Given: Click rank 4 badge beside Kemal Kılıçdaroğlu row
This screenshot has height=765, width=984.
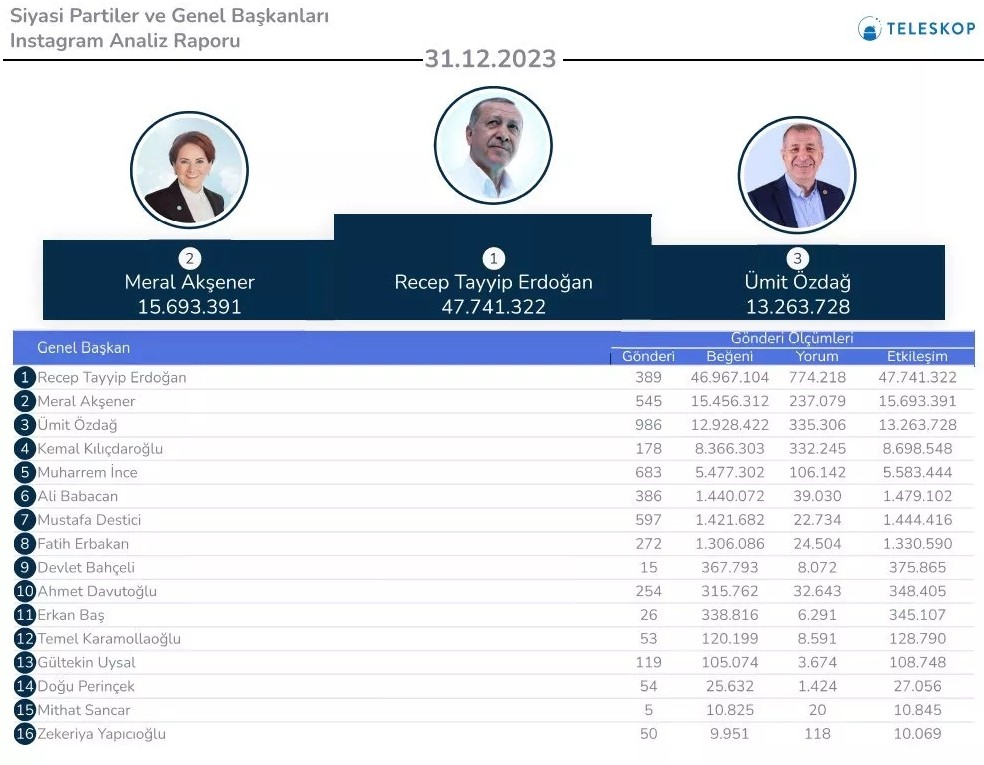Looking at the screenshot, I should click(x=25, y=449).
